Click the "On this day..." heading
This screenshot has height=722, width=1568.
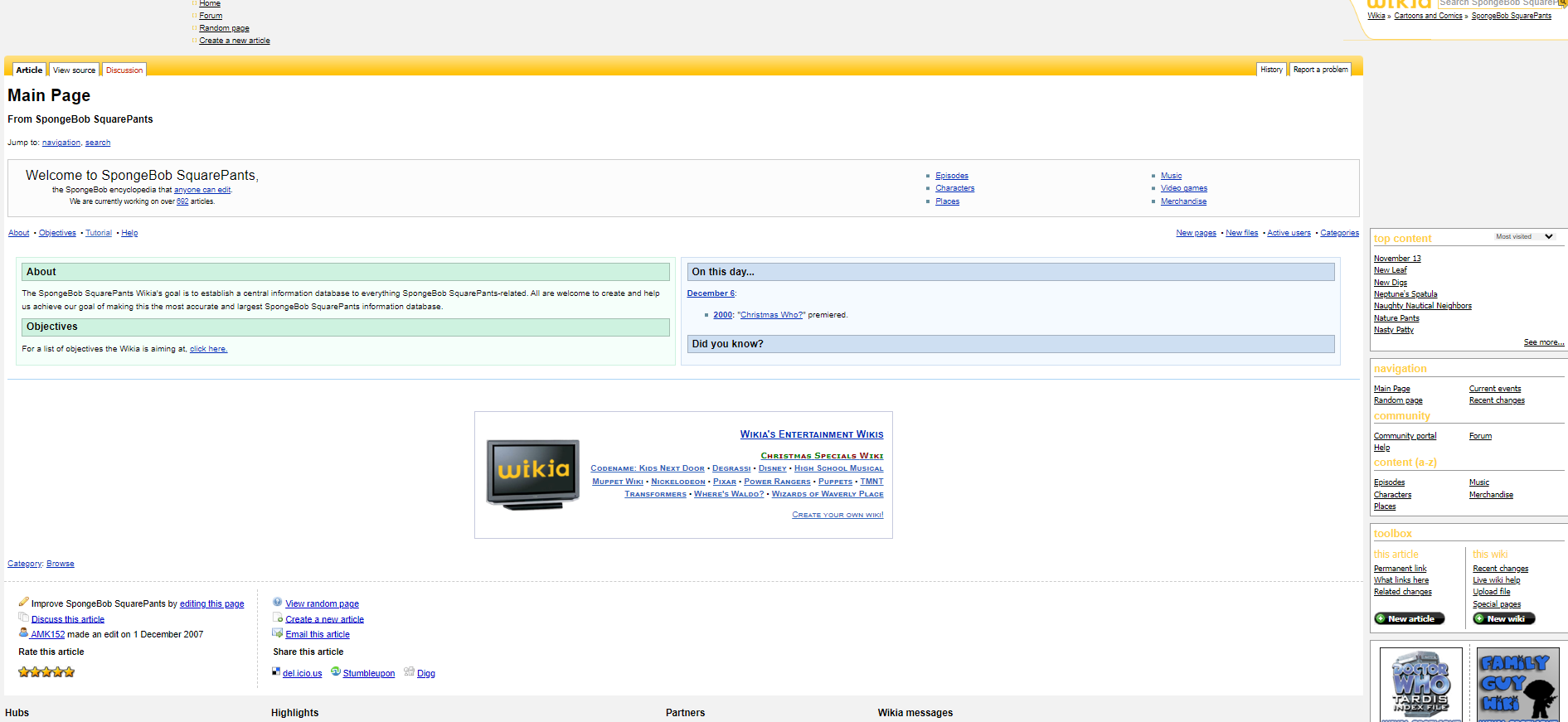pyautogui.click(x=723, y=272)
